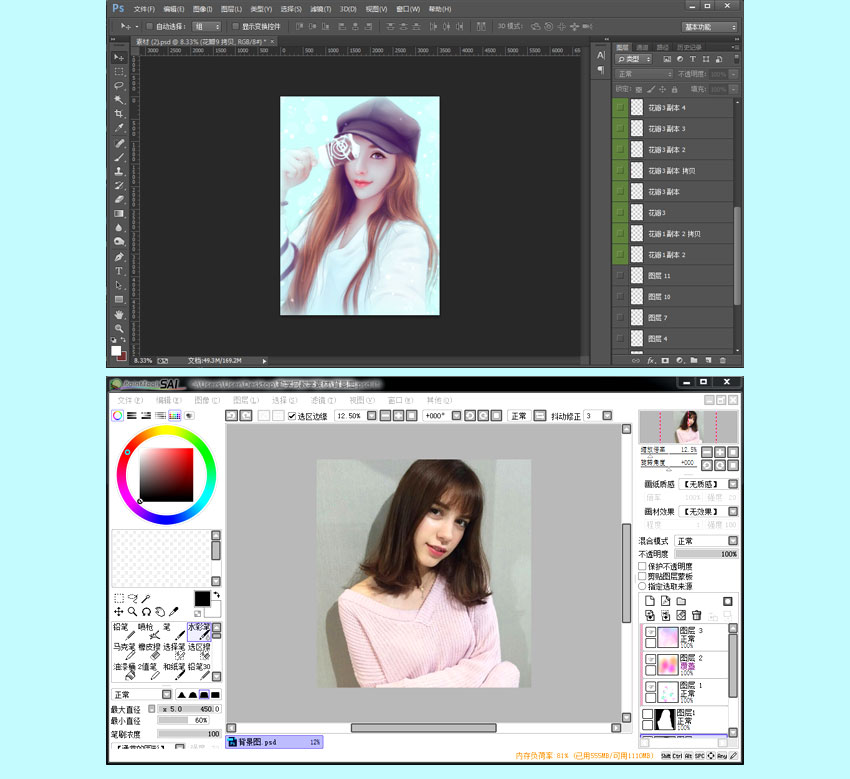Choose the 水彩笔 watercolor brush in SAI
The height and width of the screenshot is (779, 850).
[x=199, y=632]
